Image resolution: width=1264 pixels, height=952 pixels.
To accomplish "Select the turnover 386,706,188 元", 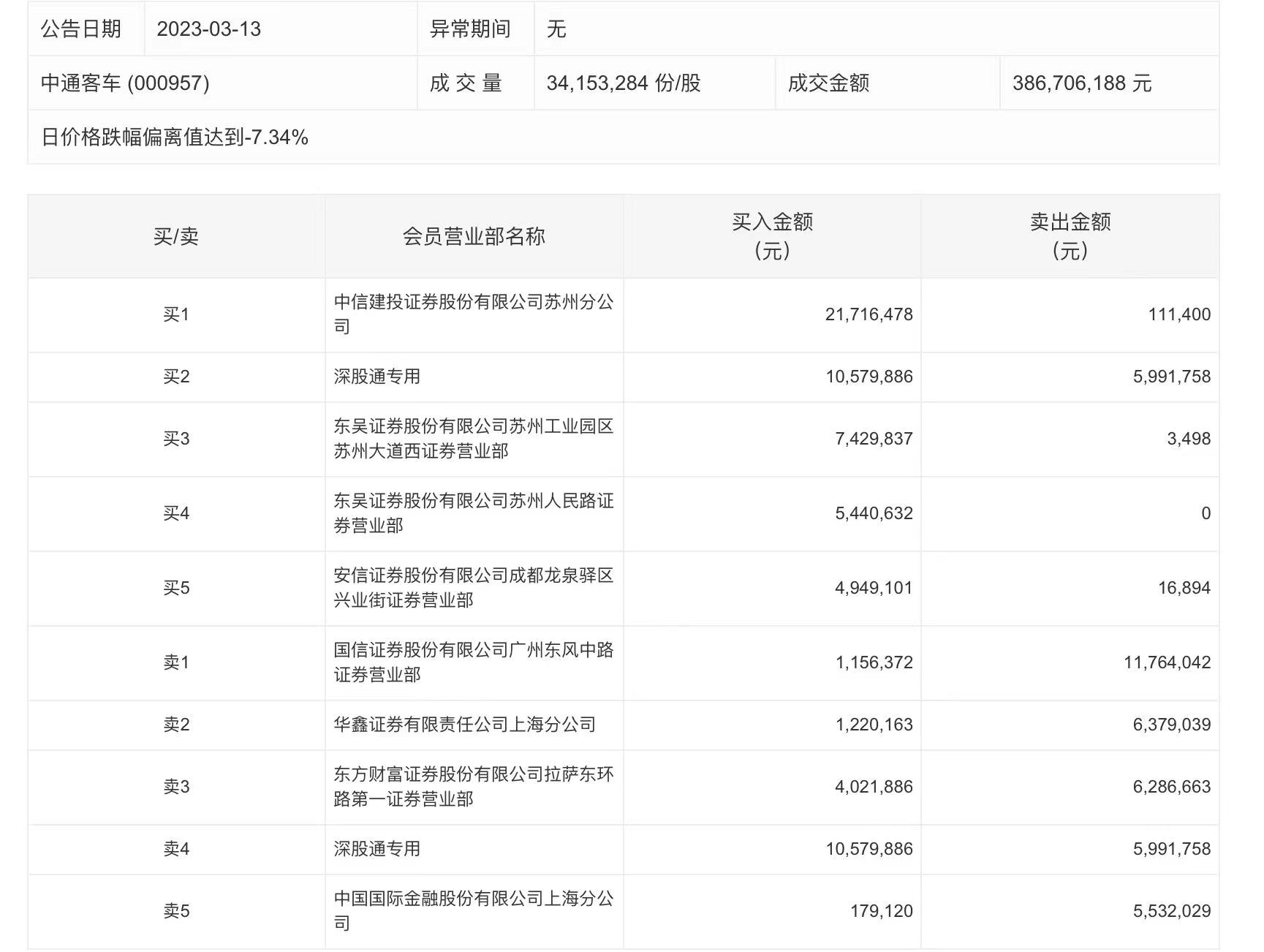I will click(x=1082, y=83).
